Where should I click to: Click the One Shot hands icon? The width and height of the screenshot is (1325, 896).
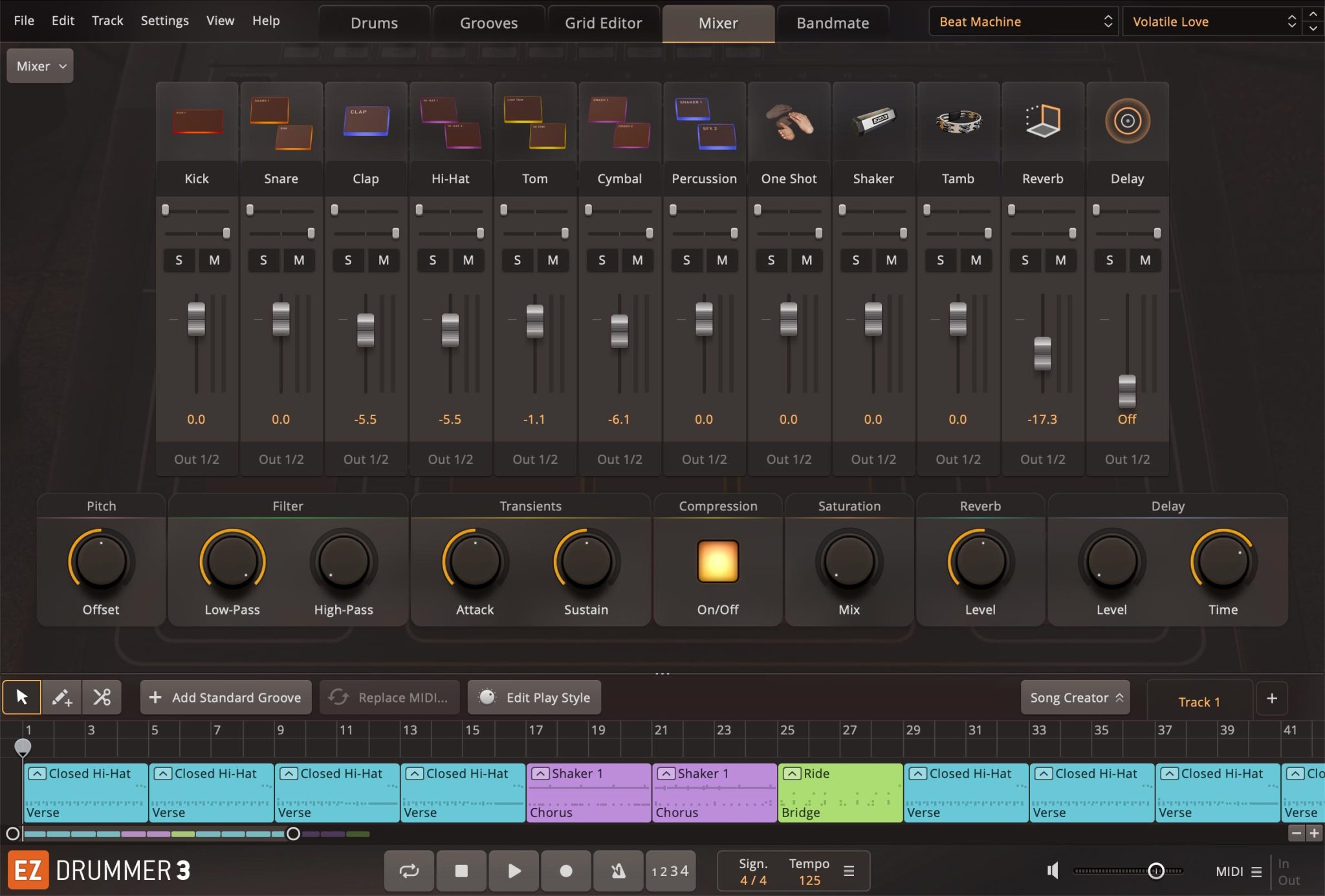789,122
